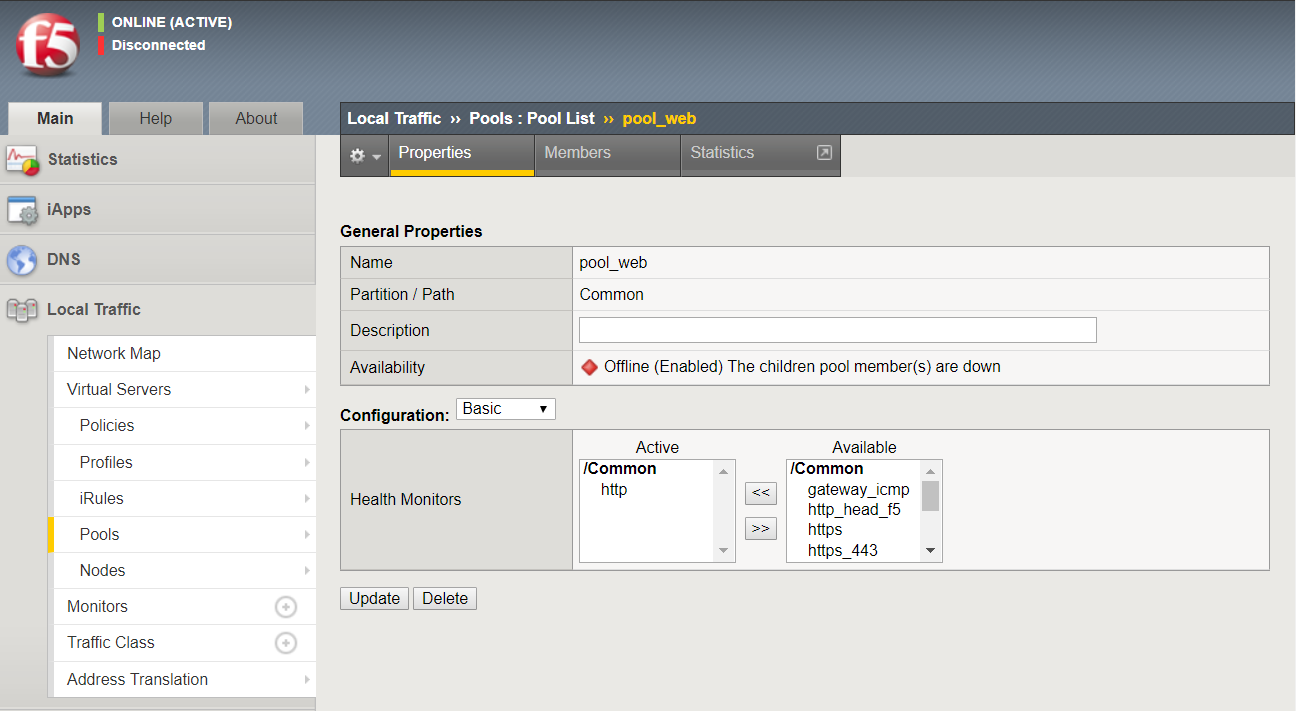Click the Statistics sidebar label

pos(82,160)
